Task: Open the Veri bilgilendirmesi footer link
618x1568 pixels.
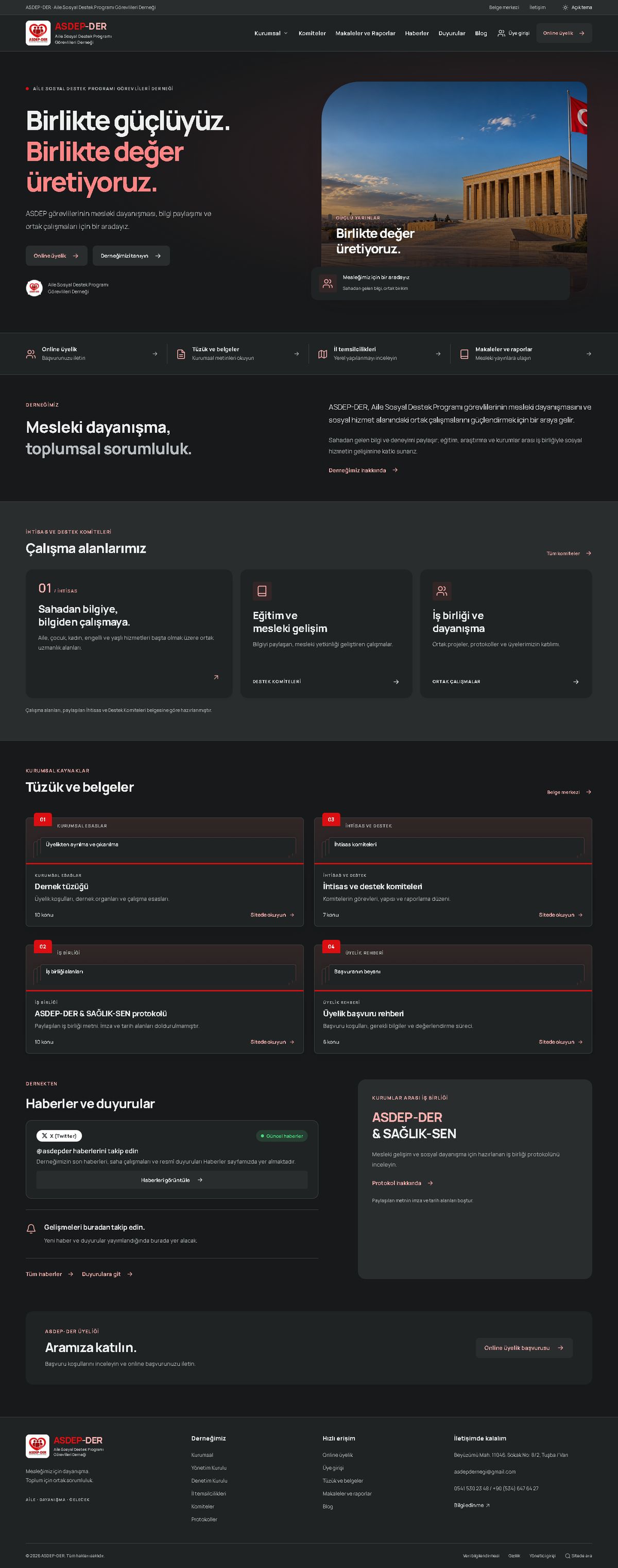Action: pyautogui.click(x=480, y=1556)
